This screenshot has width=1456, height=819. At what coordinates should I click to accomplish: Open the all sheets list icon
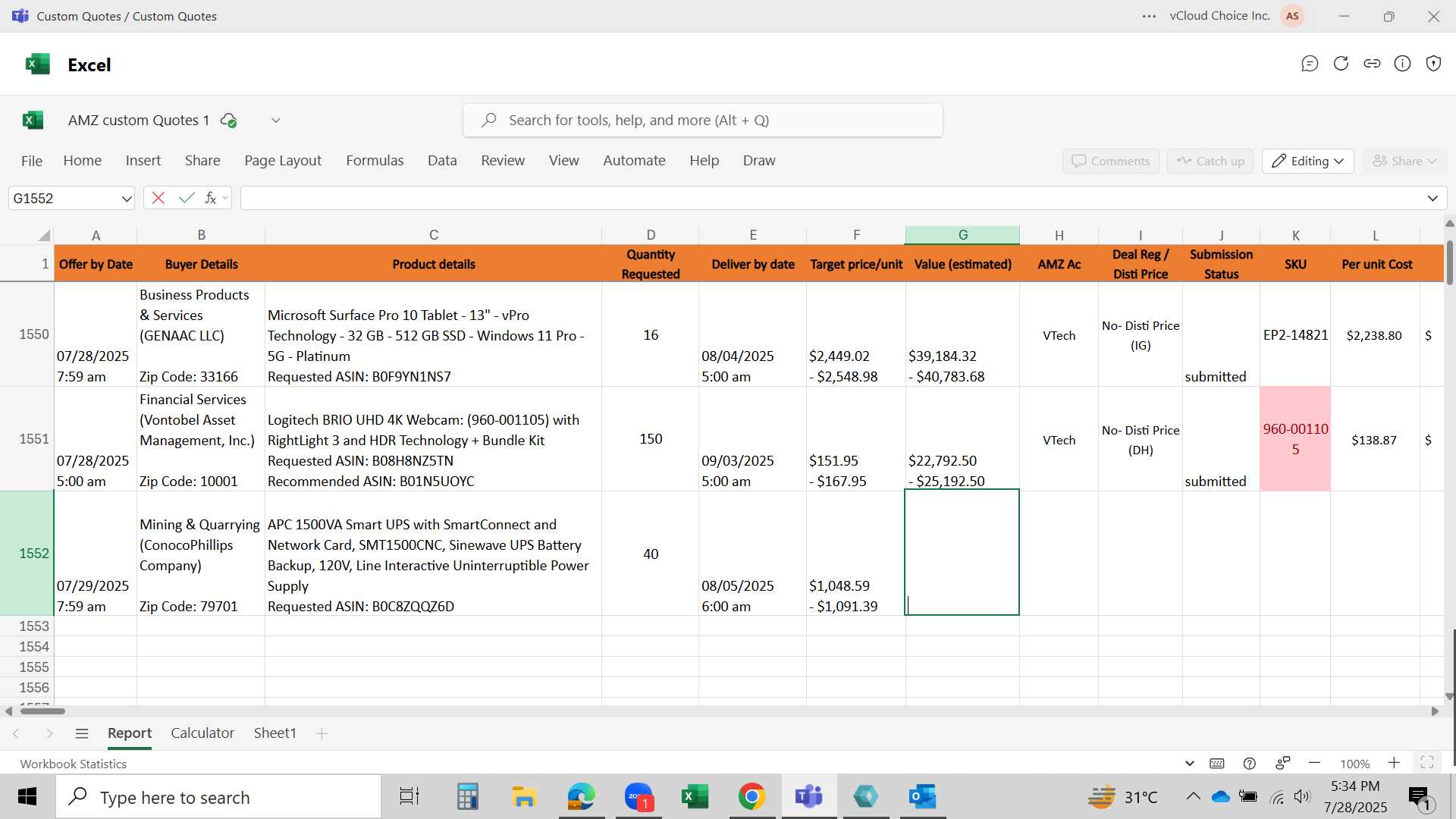pos(82,733)
